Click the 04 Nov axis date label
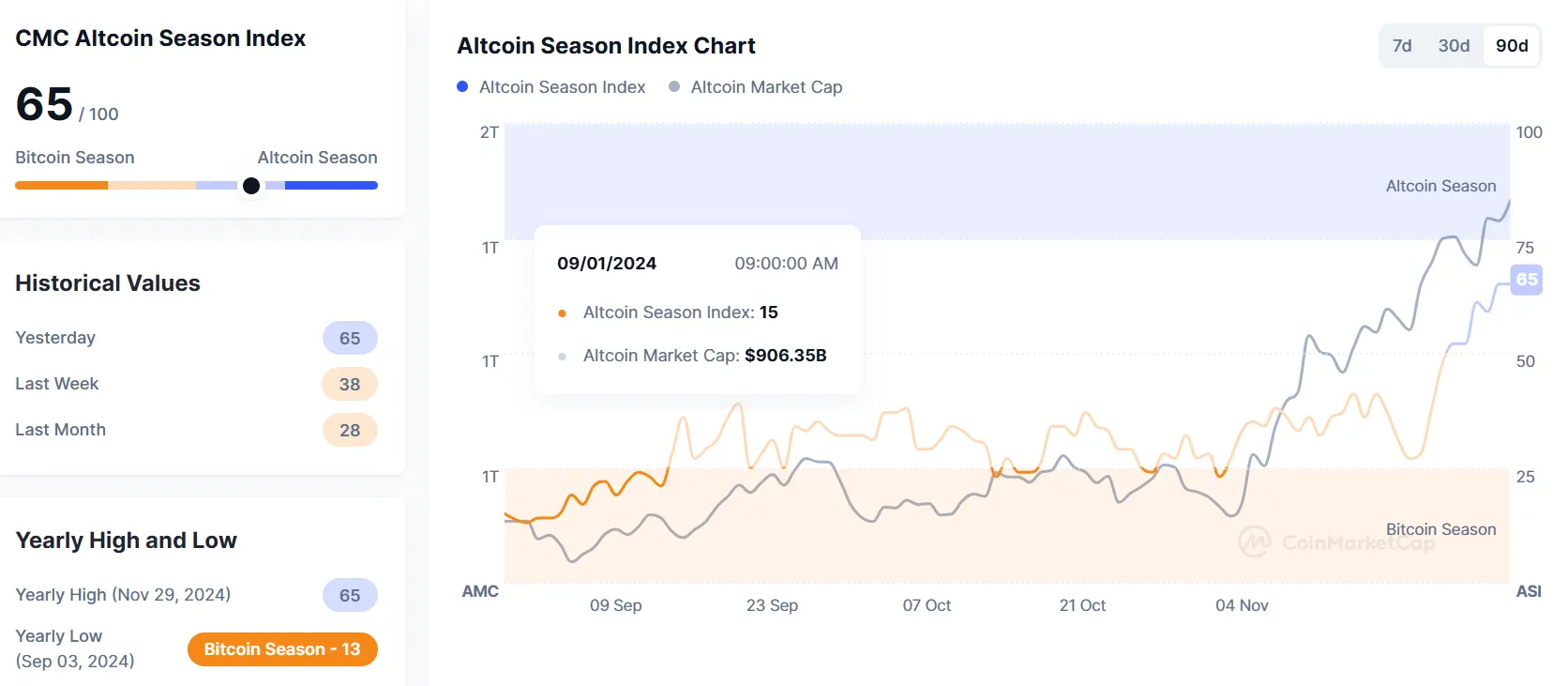The image size is (1568, 686). 1242,606
